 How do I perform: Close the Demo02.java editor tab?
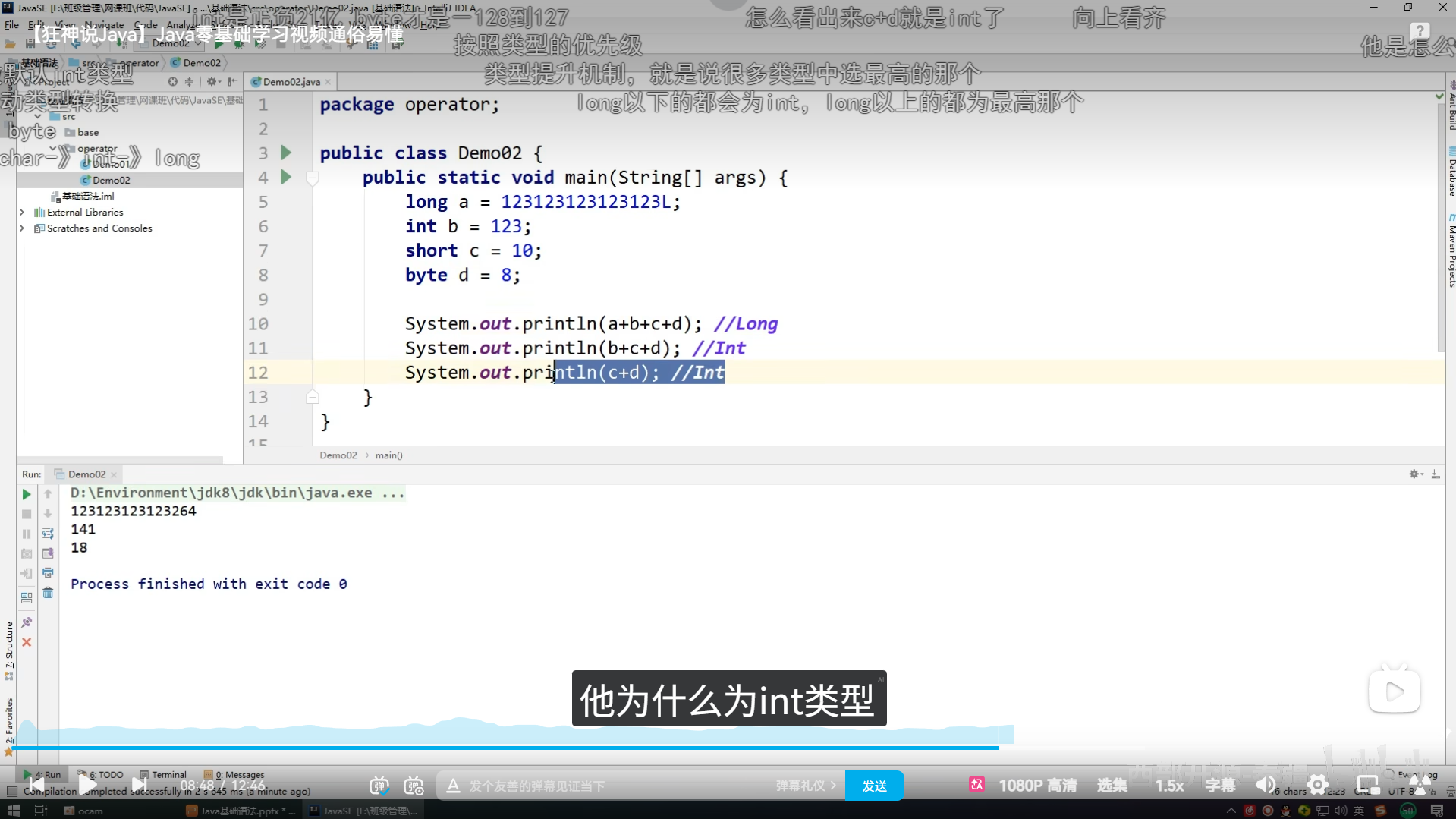pyautogui.click(x=328, y=82)
